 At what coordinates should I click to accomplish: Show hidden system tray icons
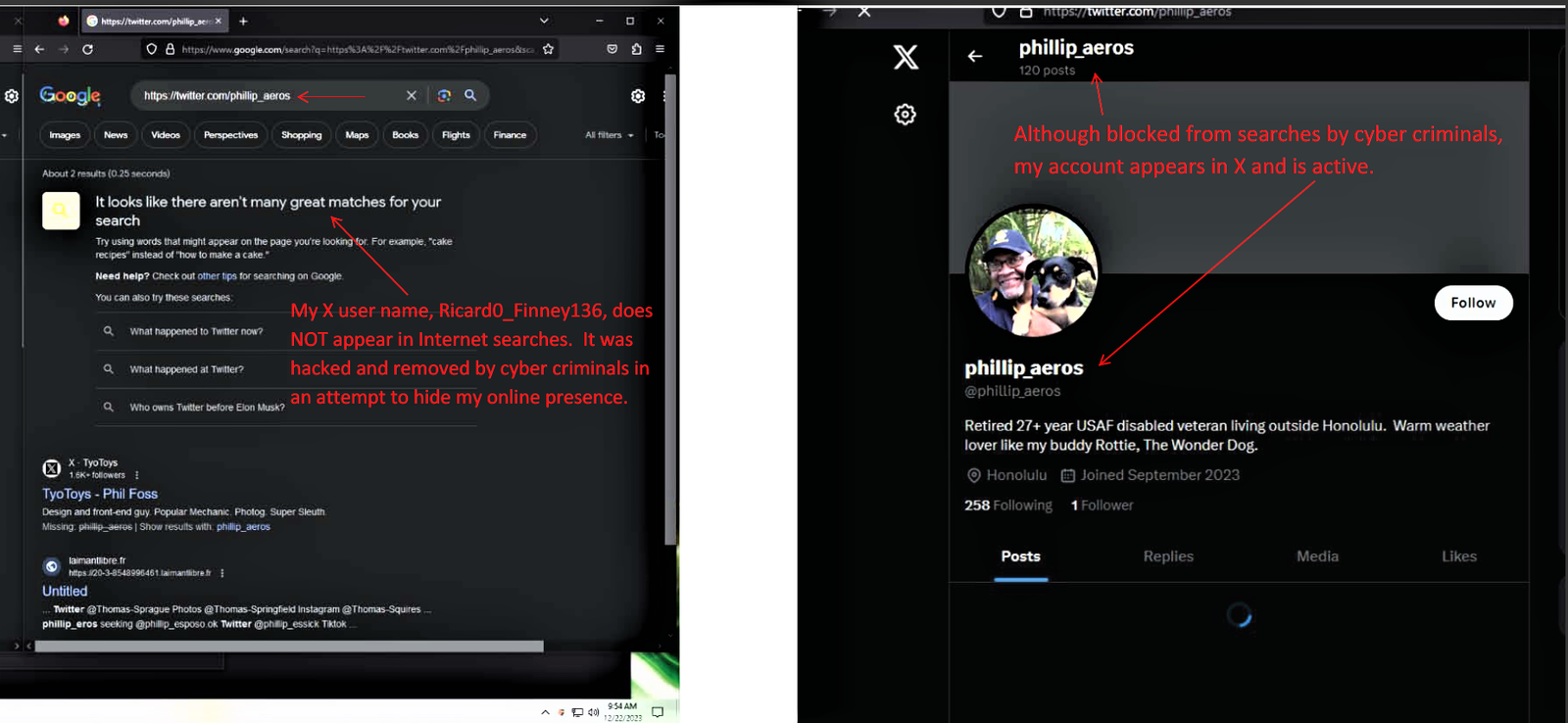[545, 712]
